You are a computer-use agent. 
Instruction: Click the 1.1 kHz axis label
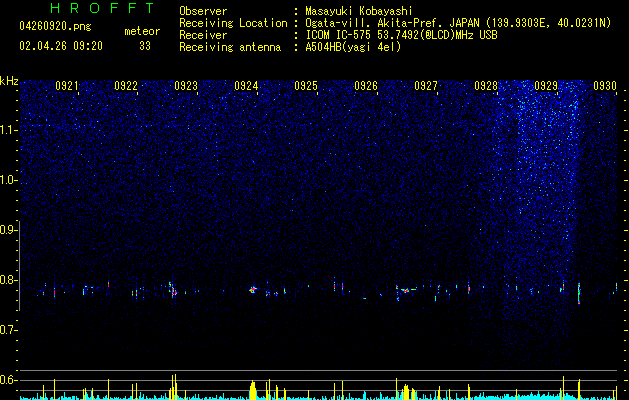pos(8,130)
